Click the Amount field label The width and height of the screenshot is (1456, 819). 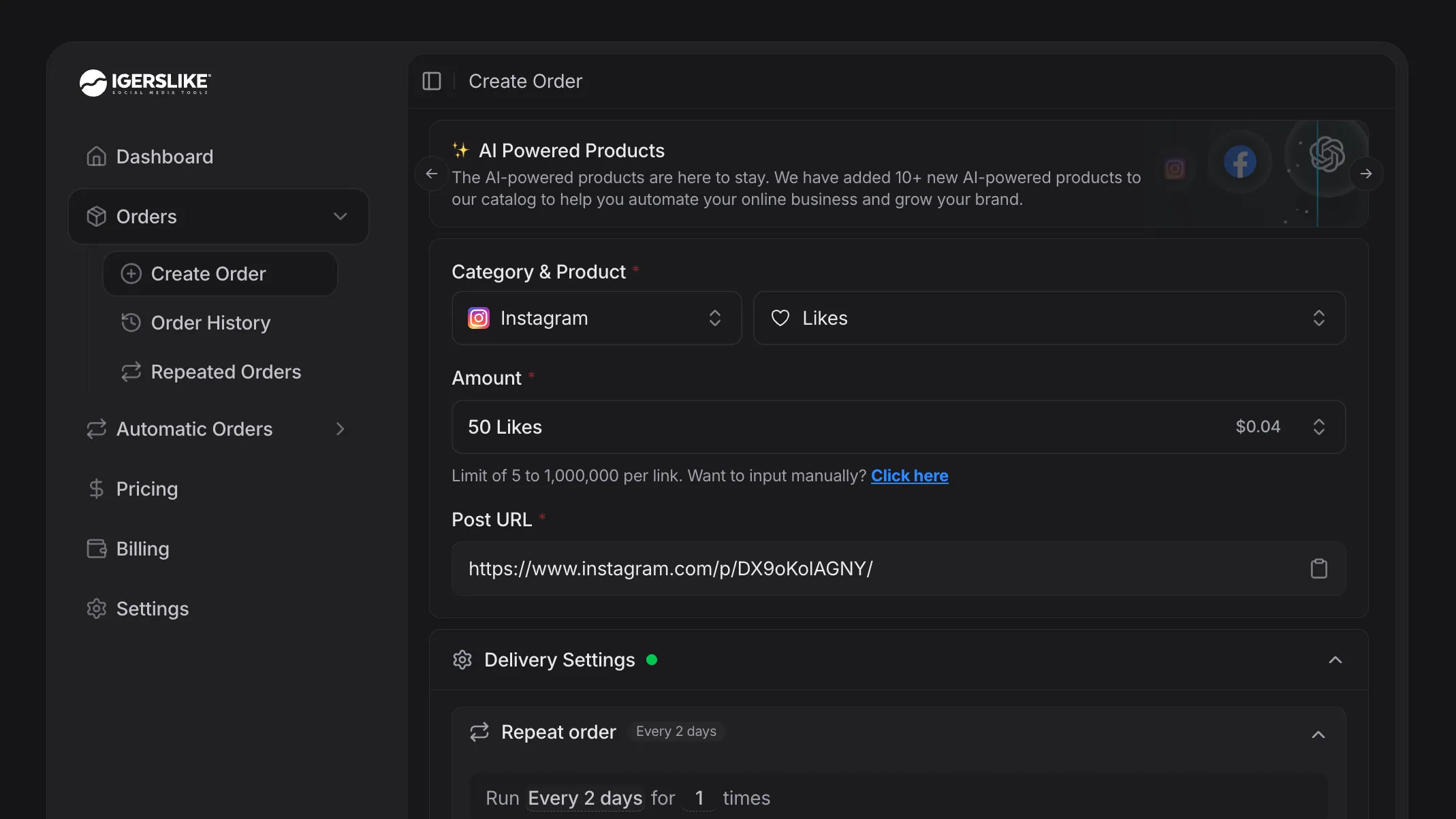click(486, 378)
